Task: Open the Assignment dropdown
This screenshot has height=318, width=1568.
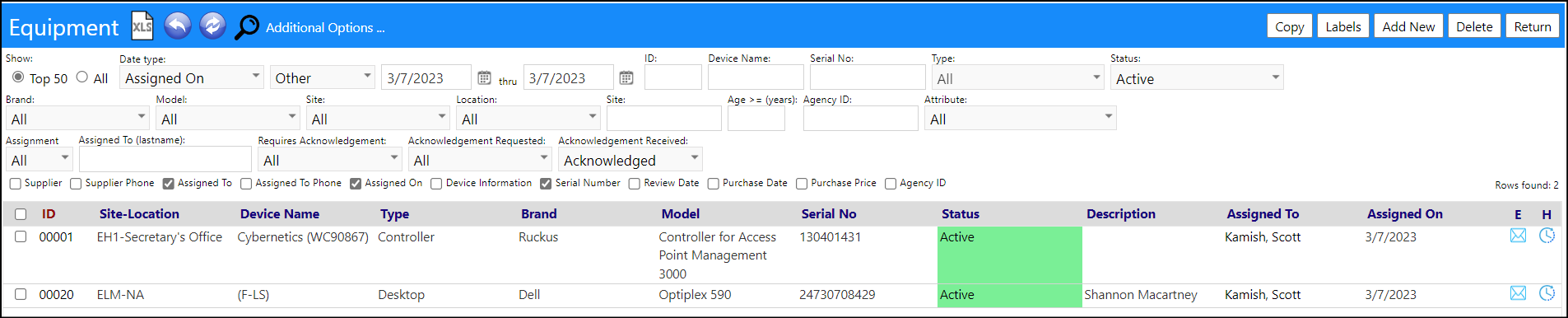Action: 40,159
